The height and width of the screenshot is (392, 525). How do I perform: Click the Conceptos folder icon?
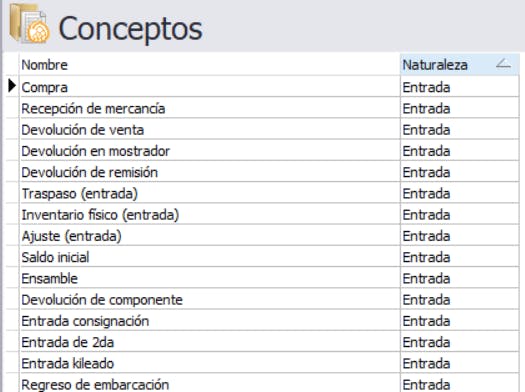click(29, 23)
